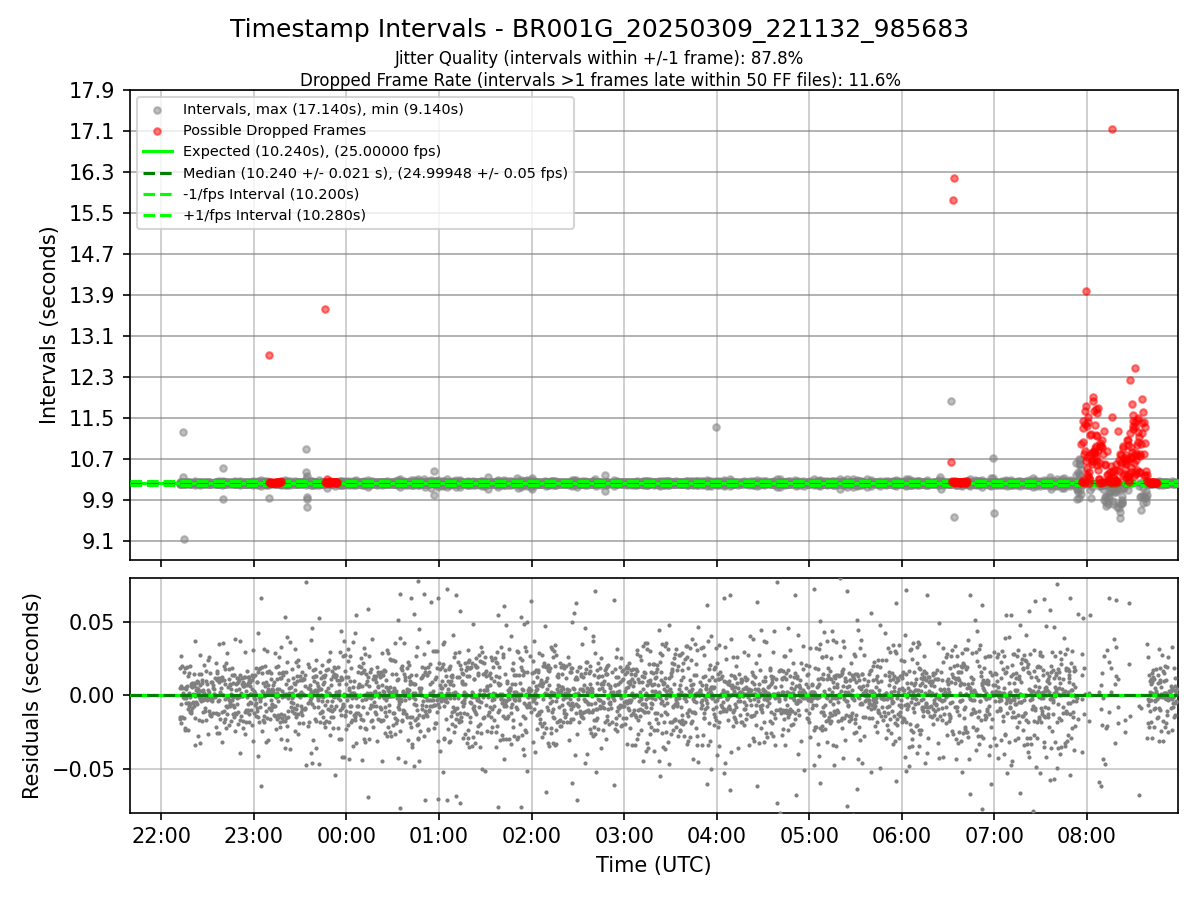Click the highest red outlier point near 17.1 seconds
Screen dimensions: 1200x900
pyautogui.click(x=1112, y=129)
